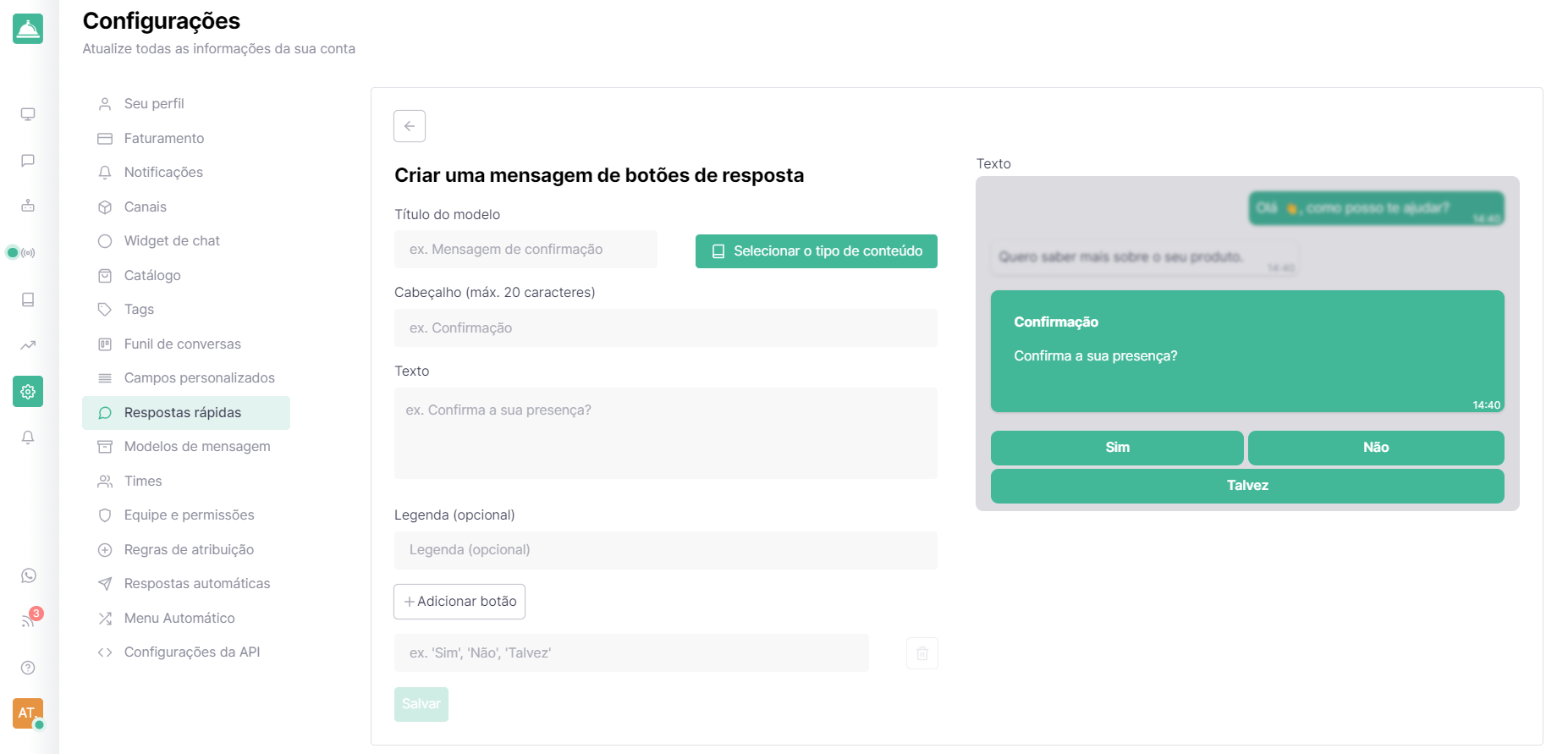The width and height of the screenshot is (1568, 754).
Task: Click the Adicionar botão button
Action: pos(459,602)
